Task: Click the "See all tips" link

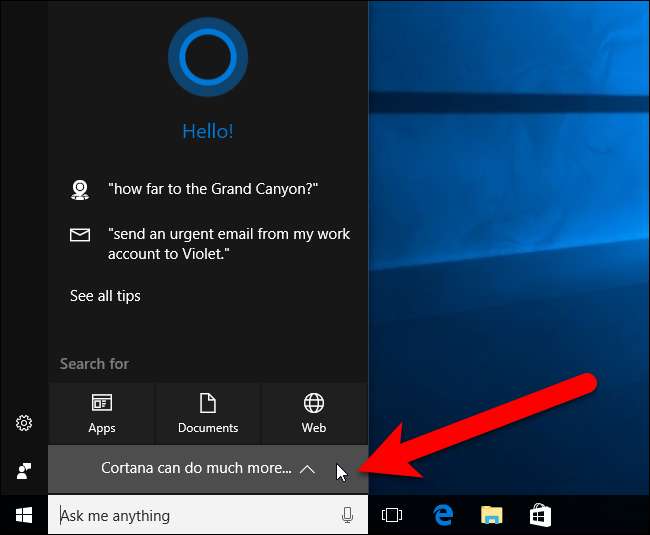Action: [105, 296]
